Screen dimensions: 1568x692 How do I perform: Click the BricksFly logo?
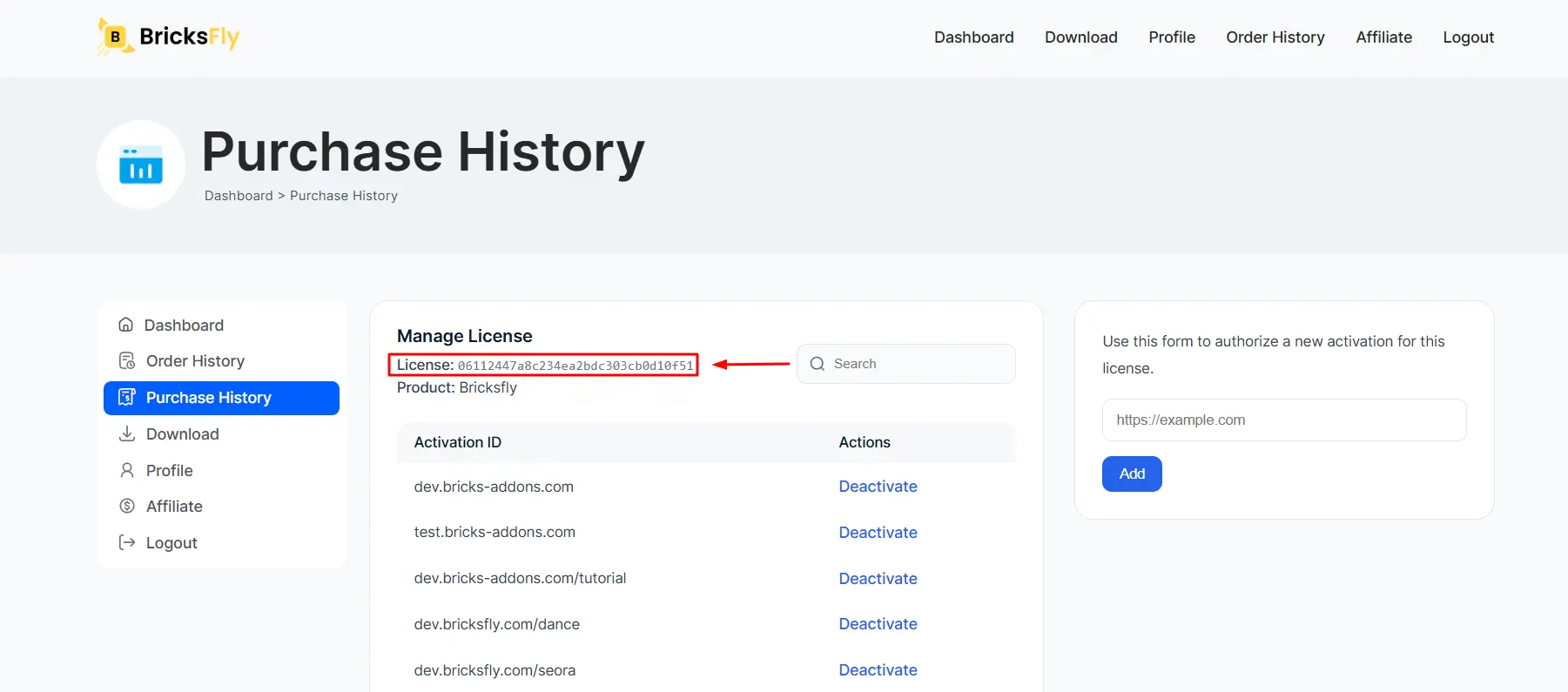(168, 37)
